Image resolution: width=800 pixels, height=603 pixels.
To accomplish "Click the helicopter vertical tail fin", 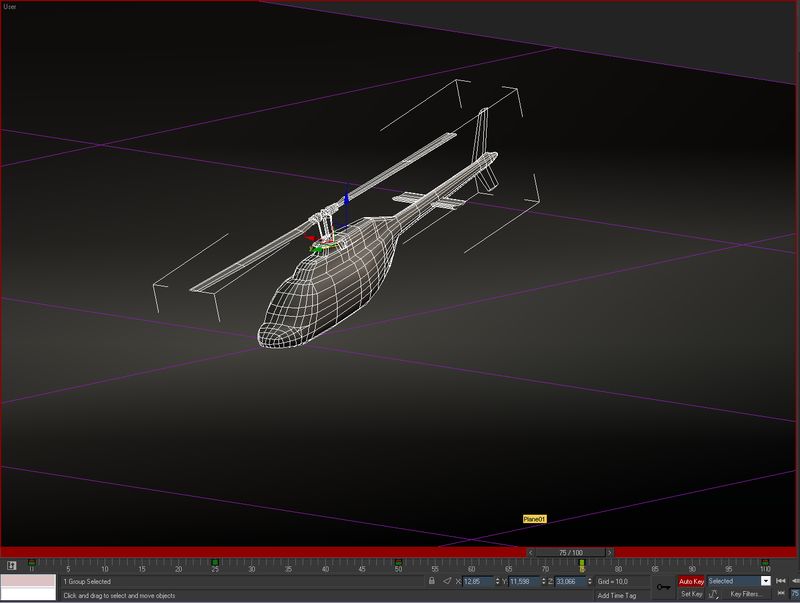I will coord(481,134).
